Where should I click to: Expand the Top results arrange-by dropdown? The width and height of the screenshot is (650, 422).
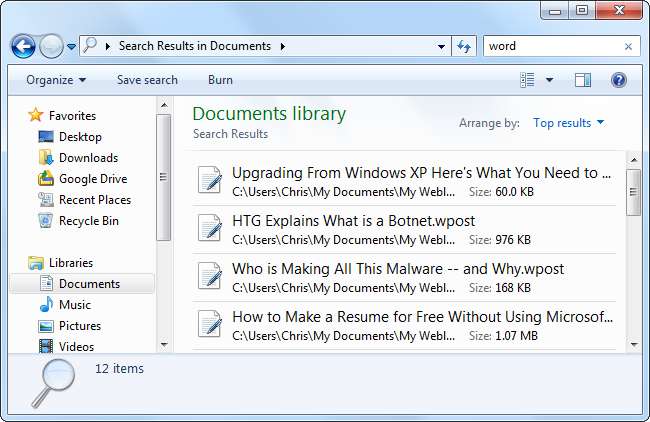point(568,123)
